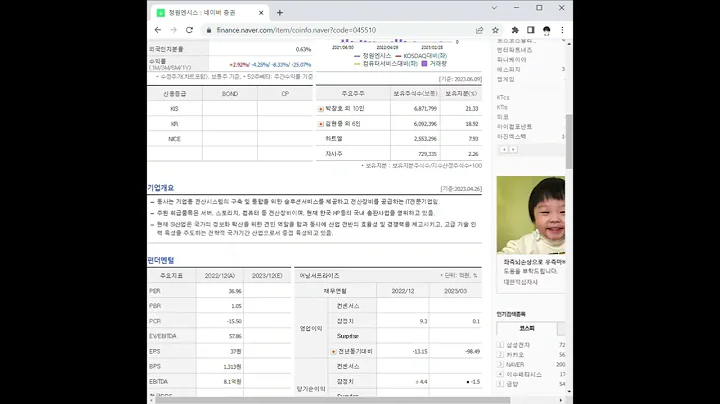This screenshot has height=404, width=720.
Task: Click the KOSDAQ대비 chart legend entry
Action: pyautogui.click(x=421, y=56)
